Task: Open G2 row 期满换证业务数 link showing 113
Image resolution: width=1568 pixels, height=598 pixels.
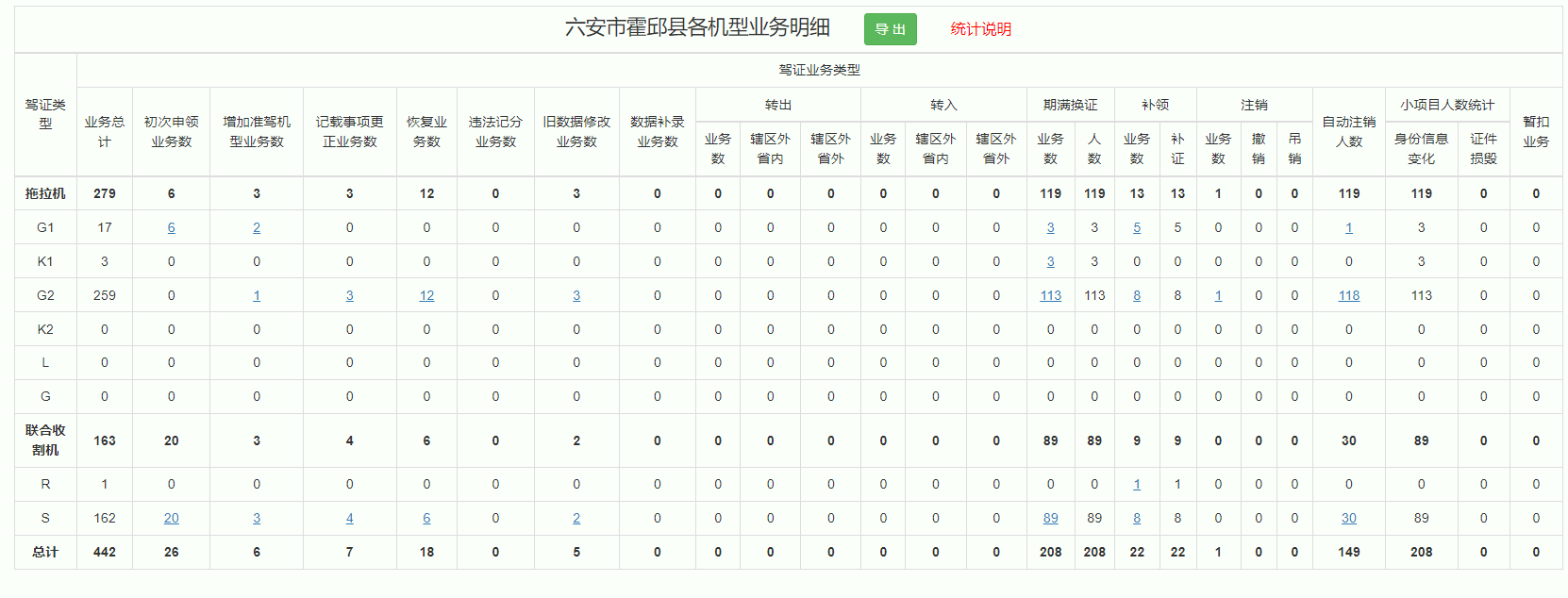Action: tap(1050, 295)
